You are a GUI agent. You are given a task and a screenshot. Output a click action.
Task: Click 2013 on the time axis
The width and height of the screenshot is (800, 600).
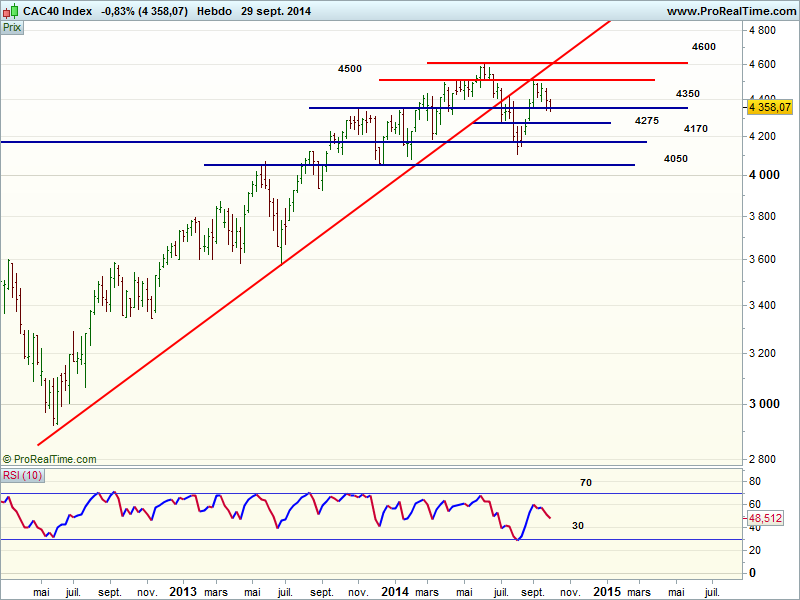click(185, 591)
